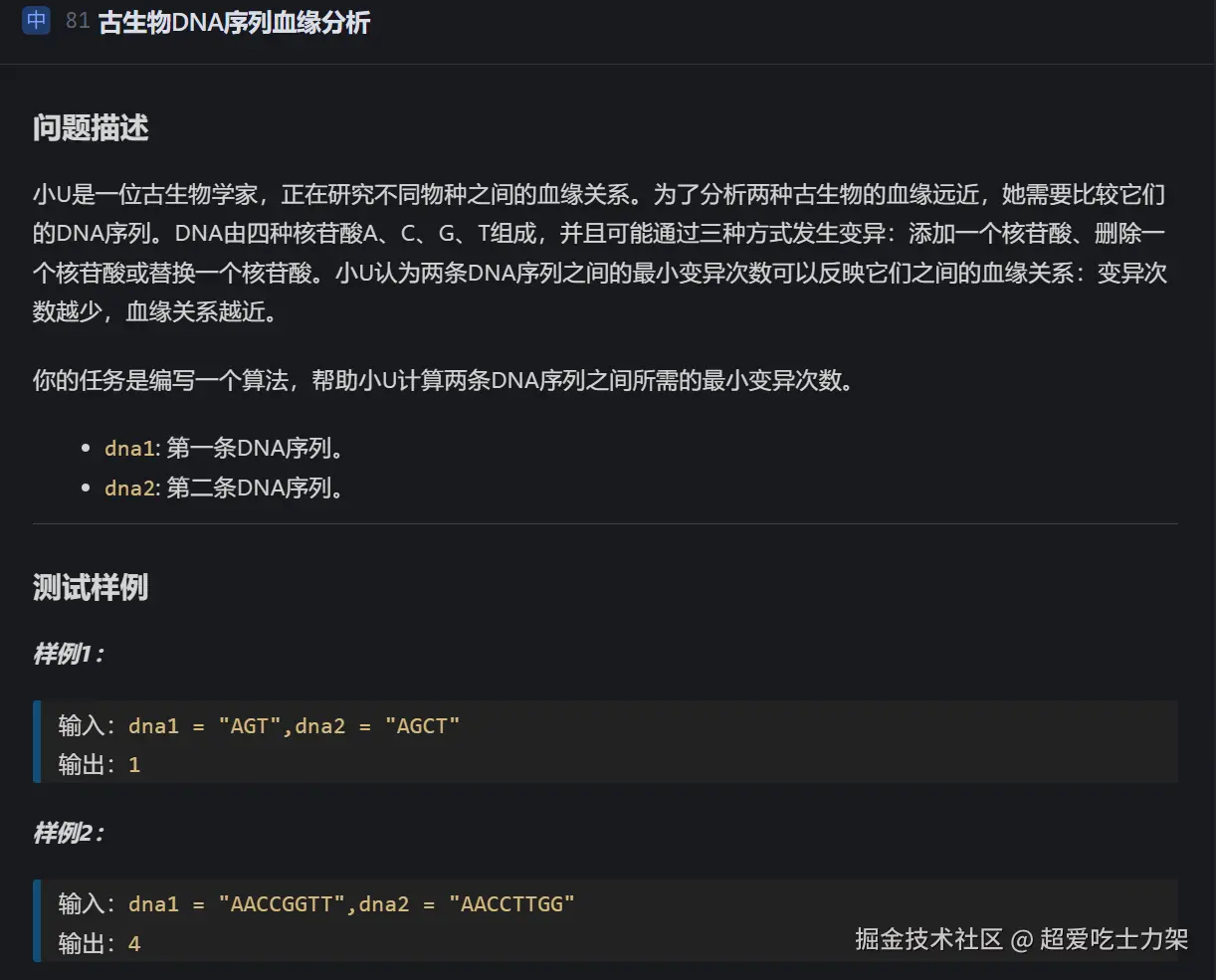The width and height of the screenshot is (1216, 980).
Task: Click output value 4 in second sample
Action: pos(134,943)
